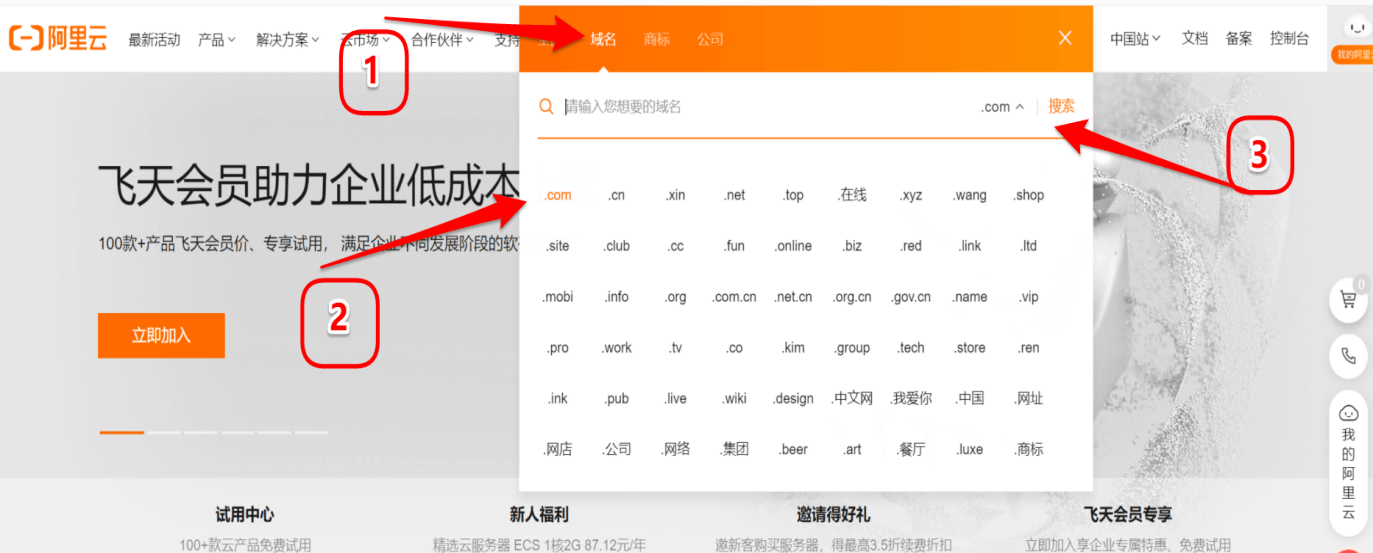Open 控制台 in the top bar
The height and width of the screenshot is (553, 1373).
[1289, 39]
